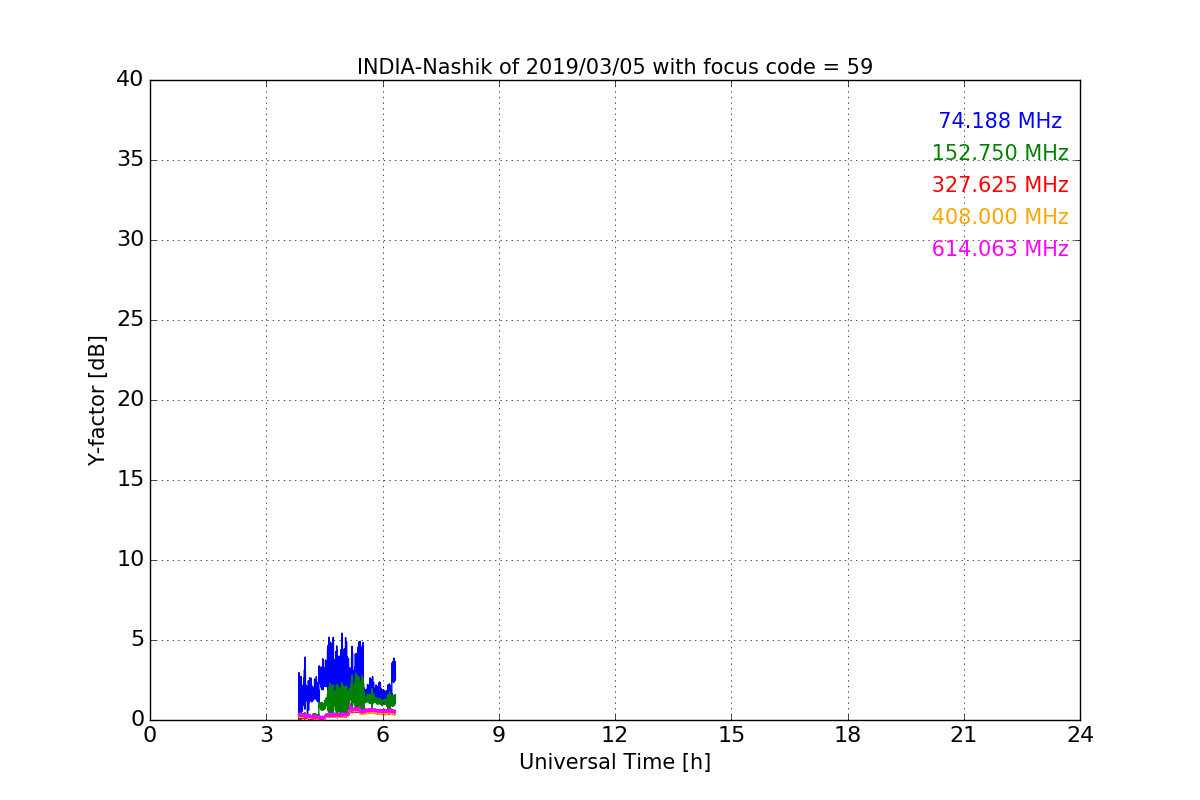Image resolution: width=1200 pixels, height=800 pixels.
Task: Click the plot title INDIA-Nashik of 2019/03/05
Action: (615, 67)
